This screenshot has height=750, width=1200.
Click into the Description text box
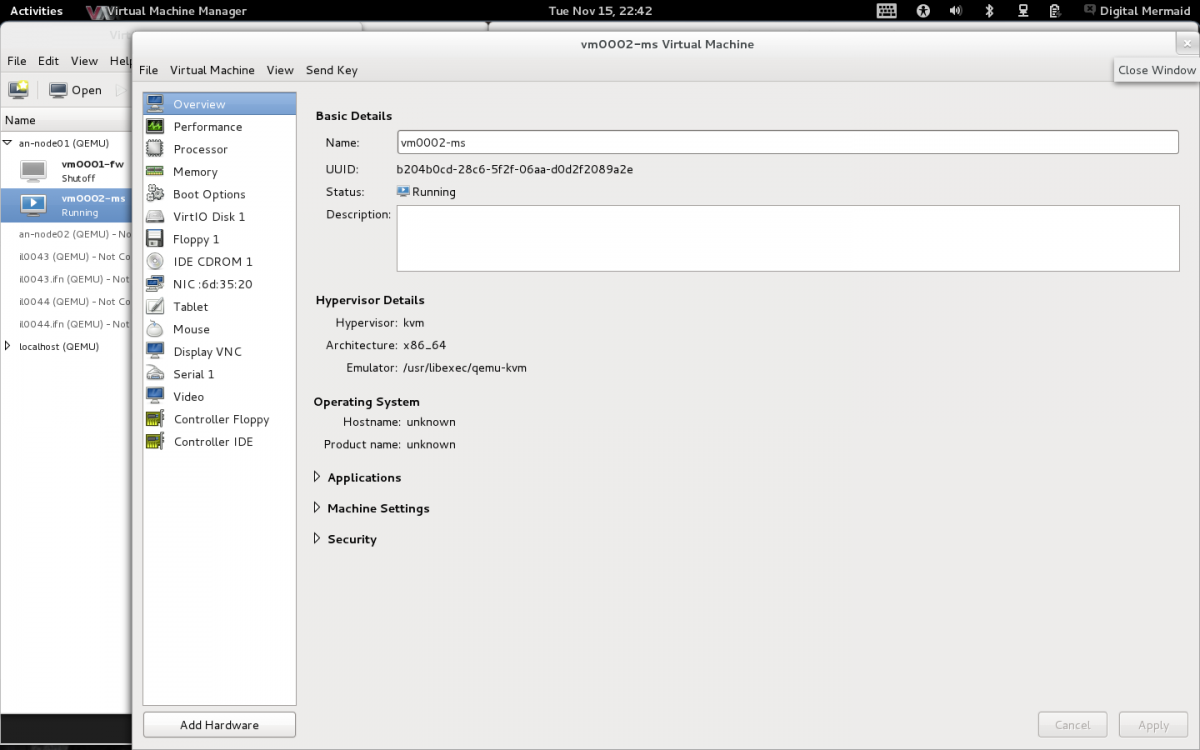787,238
